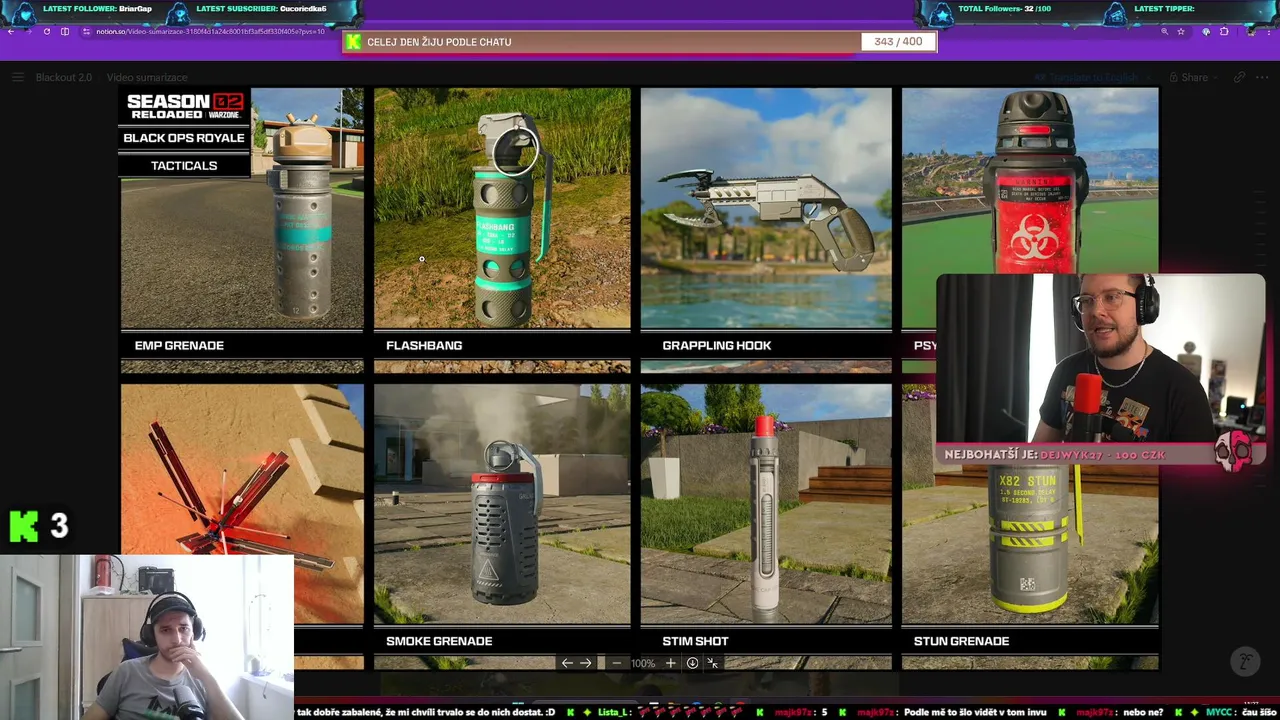Open the Notion sidebar hamburger menu
This screenshot has width=1280, height=720.
17,77
